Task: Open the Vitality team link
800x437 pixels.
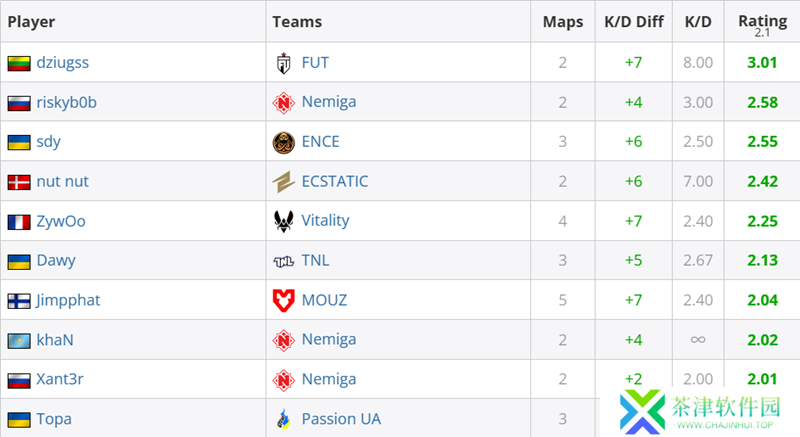Action: pos(325,221)
